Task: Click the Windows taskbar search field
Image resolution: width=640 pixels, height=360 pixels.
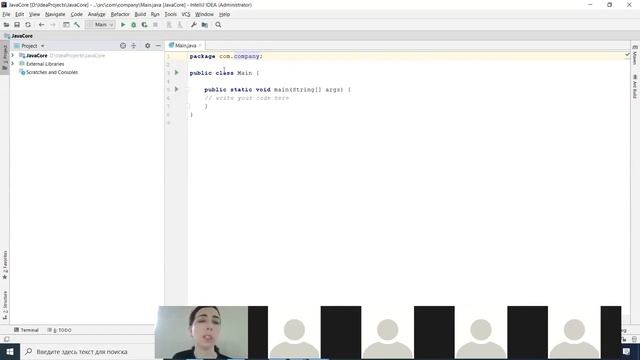Action: click(88, 351)
